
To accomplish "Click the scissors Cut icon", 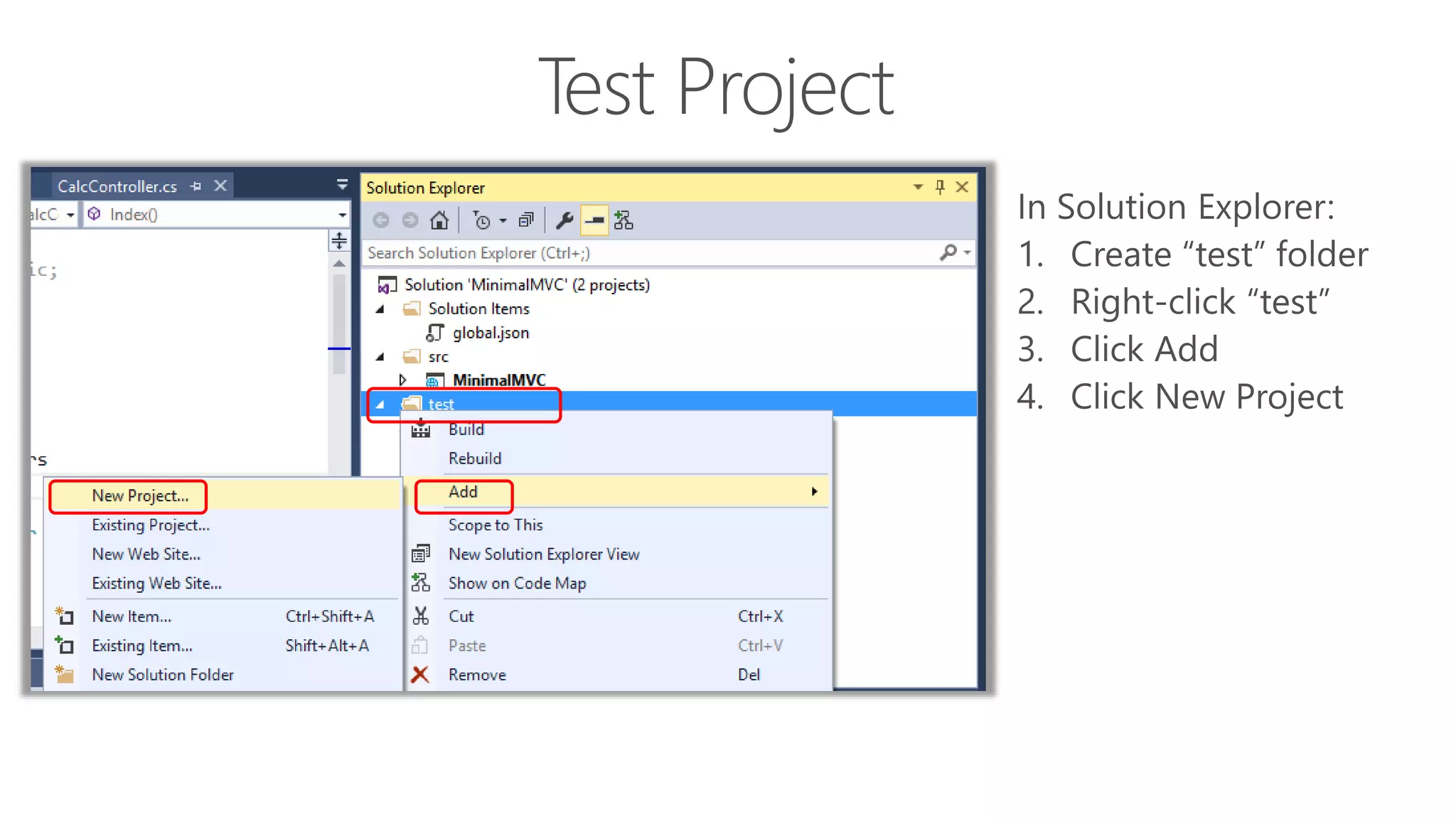I will (420, 616).
